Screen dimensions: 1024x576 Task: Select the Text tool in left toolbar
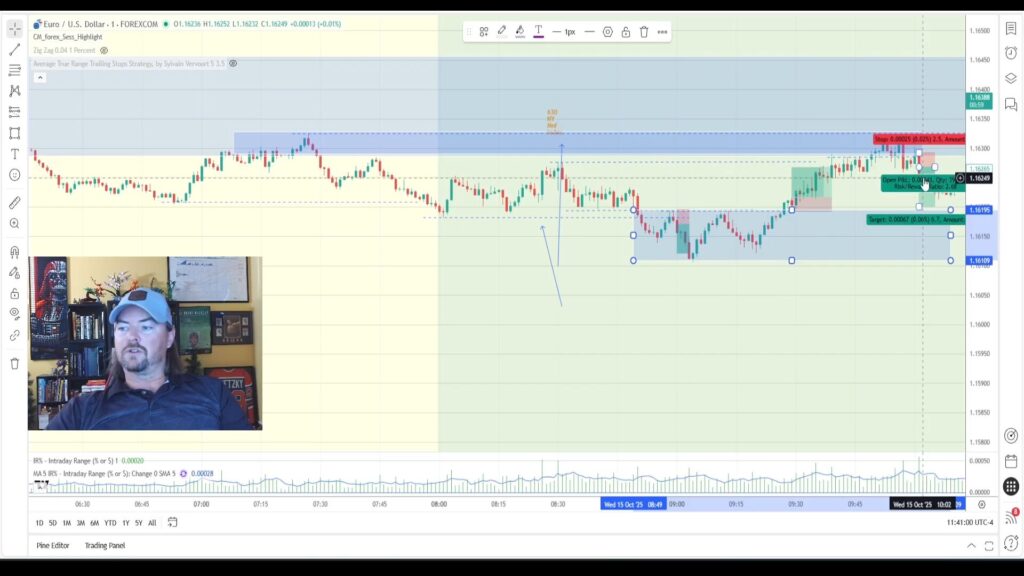coord(14,154)
